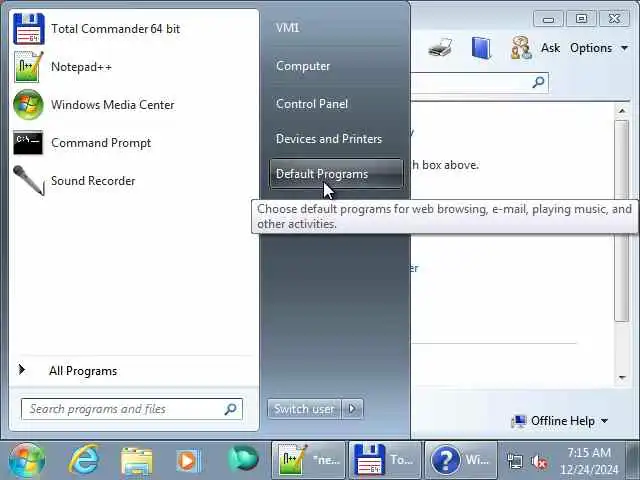The height and width of the screenshot is (480, 640).
Task: Click the Start menu search magnifier icon
Action: click(x=231, y=409)
